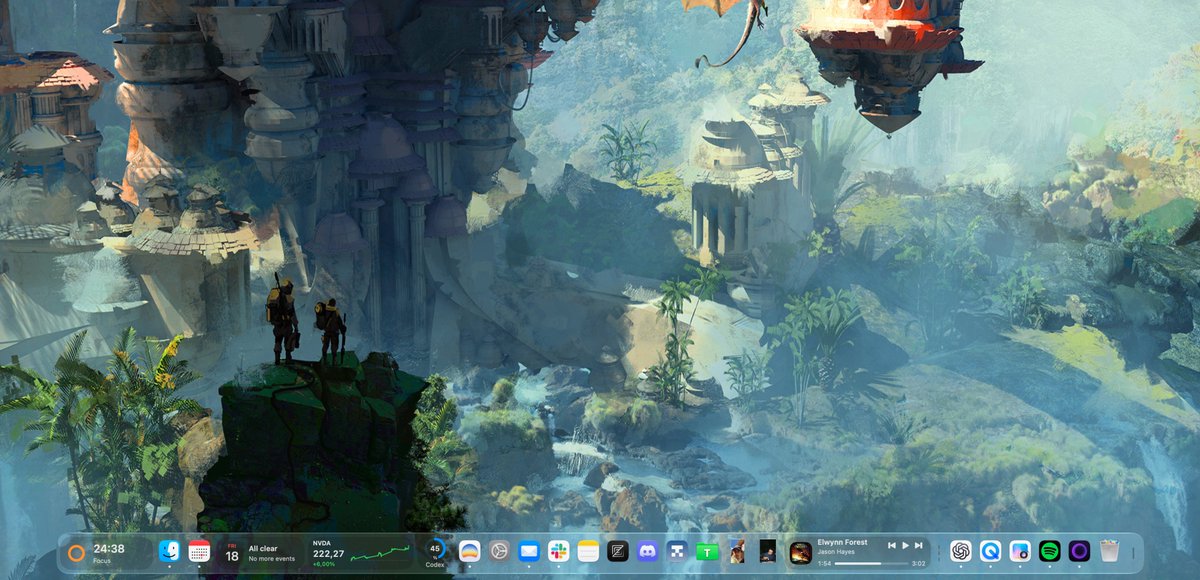Screen dimensions: 1200x580
Task: Click the 'All clear' events text
Action: [263, 548]
